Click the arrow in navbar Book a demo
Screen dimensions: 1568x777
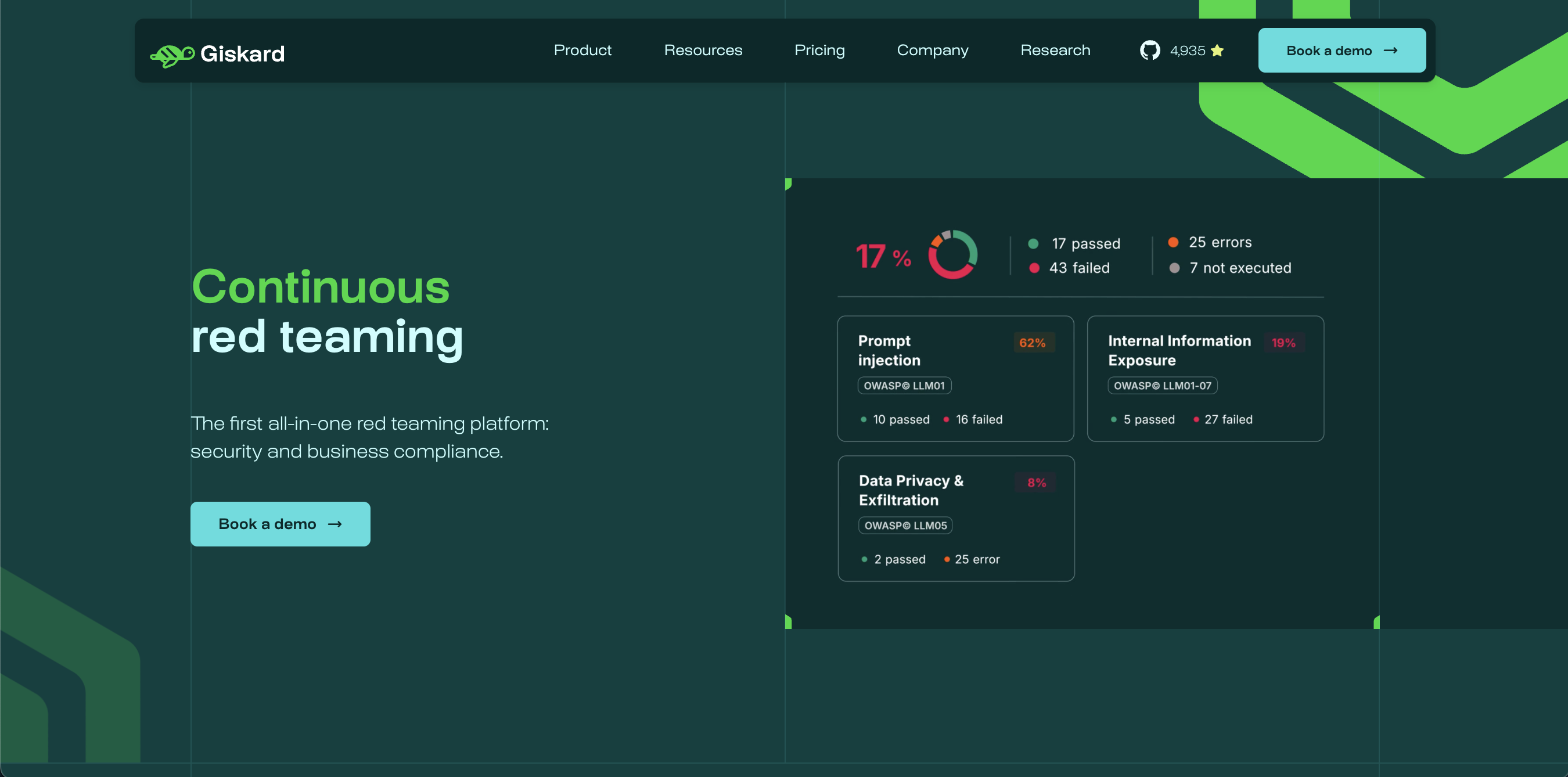1390,51
